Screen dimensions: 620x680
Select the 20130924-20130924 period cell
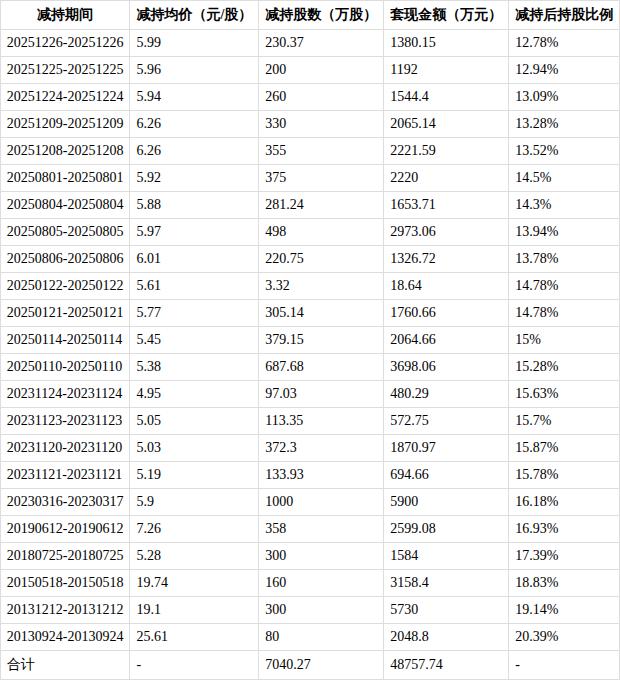[65, 636]
